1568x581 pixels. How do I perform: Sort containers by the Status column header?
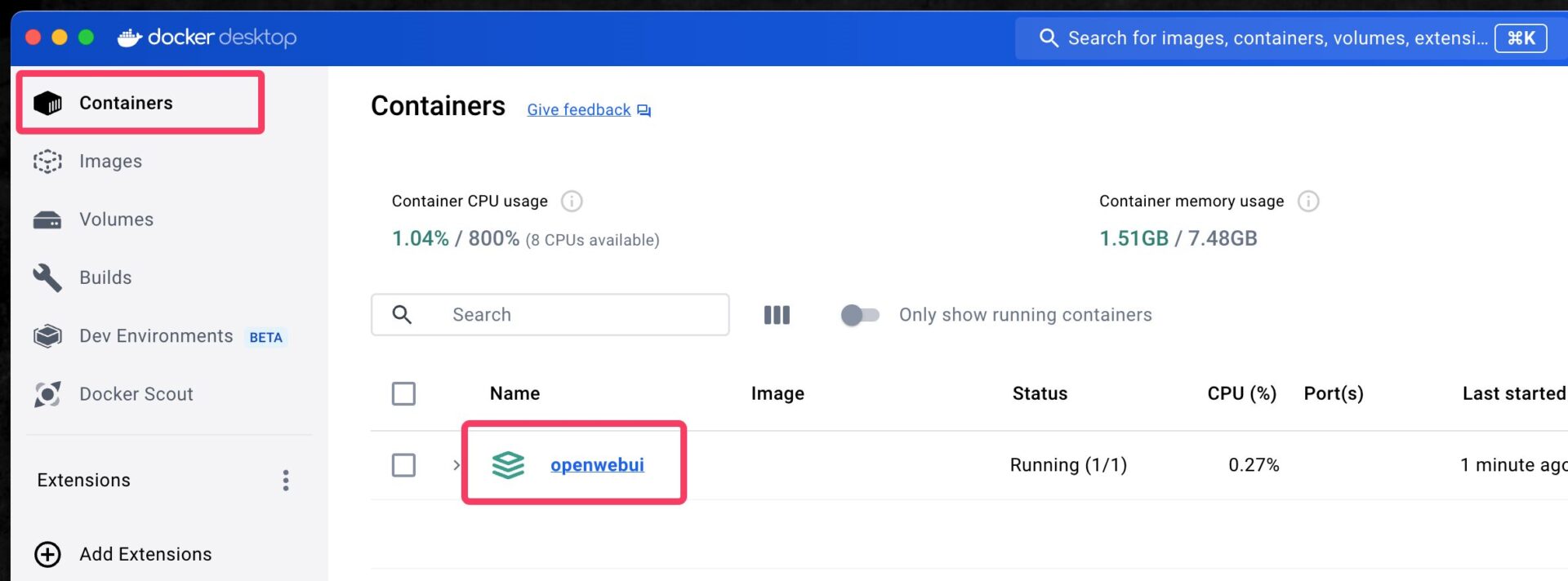(x=1039, y=393)
